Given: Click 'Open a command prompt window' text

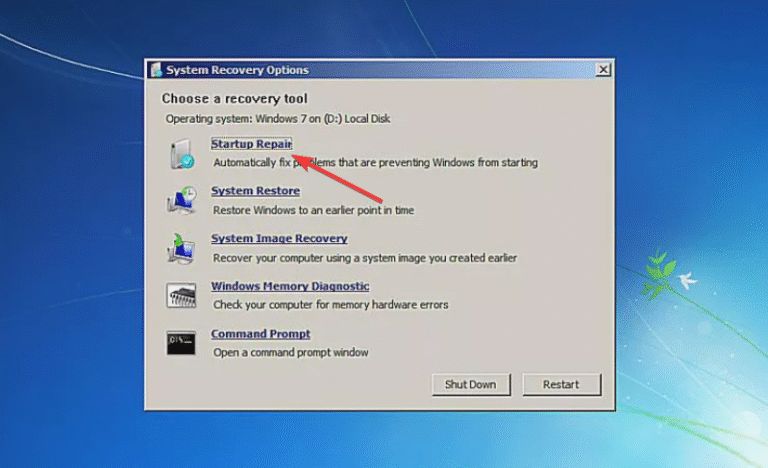Looking at the screenshot, I should [290, 352].
